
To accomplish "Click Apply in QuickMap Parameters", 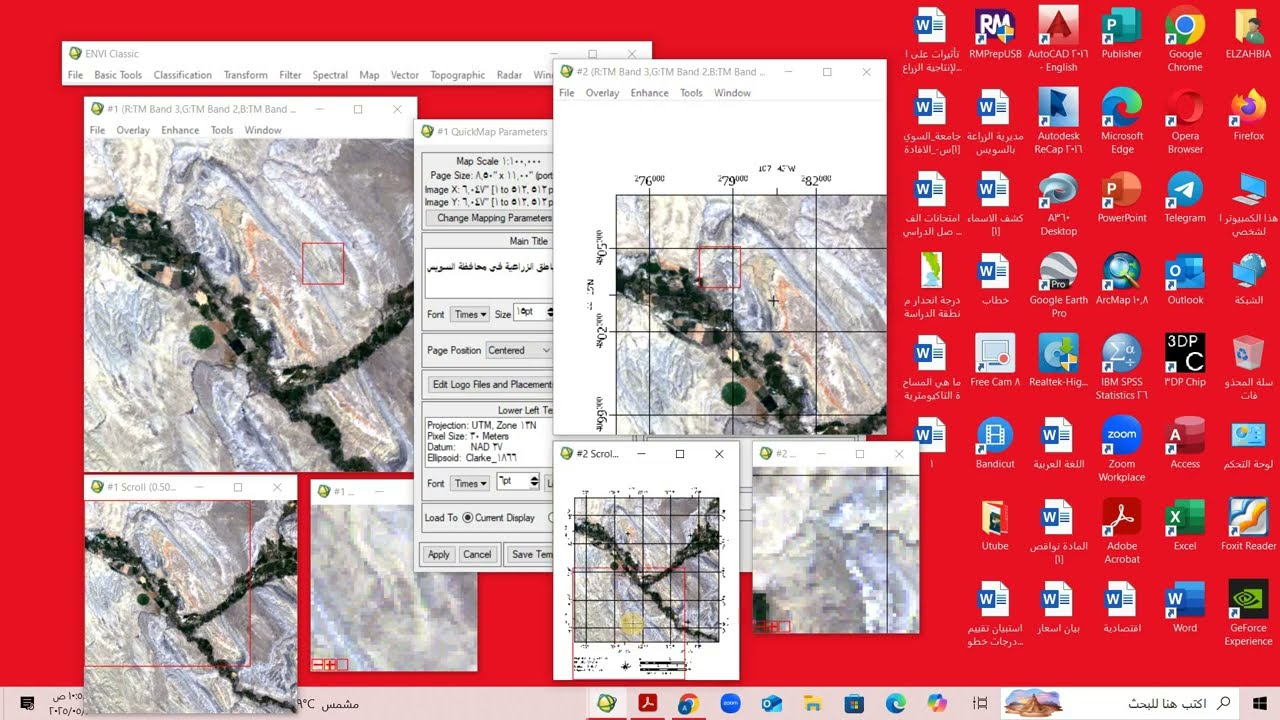I will point(439,554).
